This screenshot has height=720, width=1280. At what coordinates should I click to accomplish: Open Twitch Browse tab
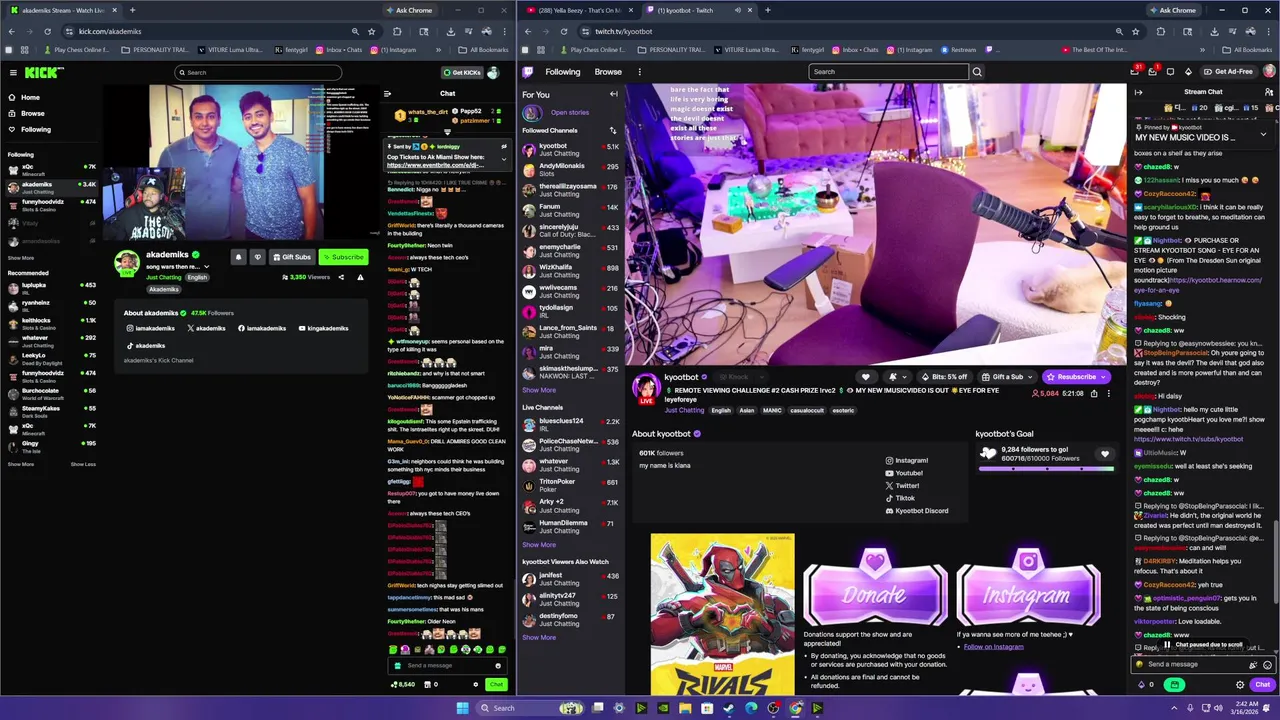pos(608,72)
